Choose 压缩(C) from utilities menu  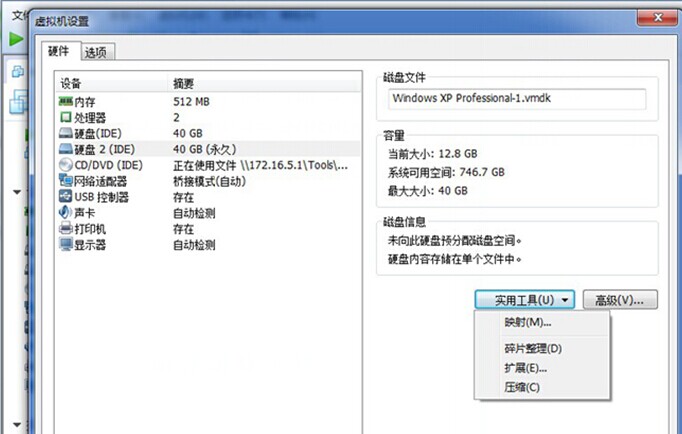(522, 387)
